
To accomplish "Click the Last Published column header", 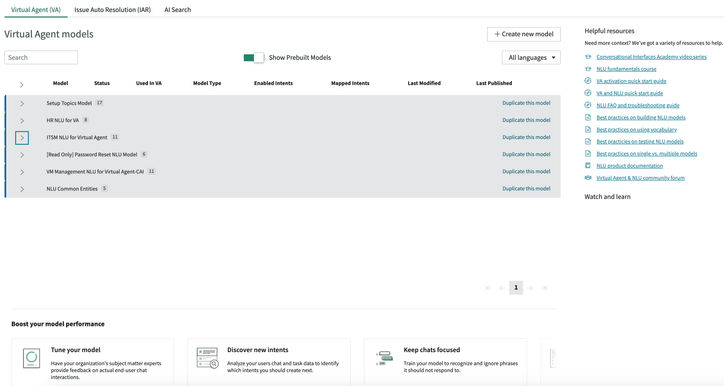I will 494,83.
